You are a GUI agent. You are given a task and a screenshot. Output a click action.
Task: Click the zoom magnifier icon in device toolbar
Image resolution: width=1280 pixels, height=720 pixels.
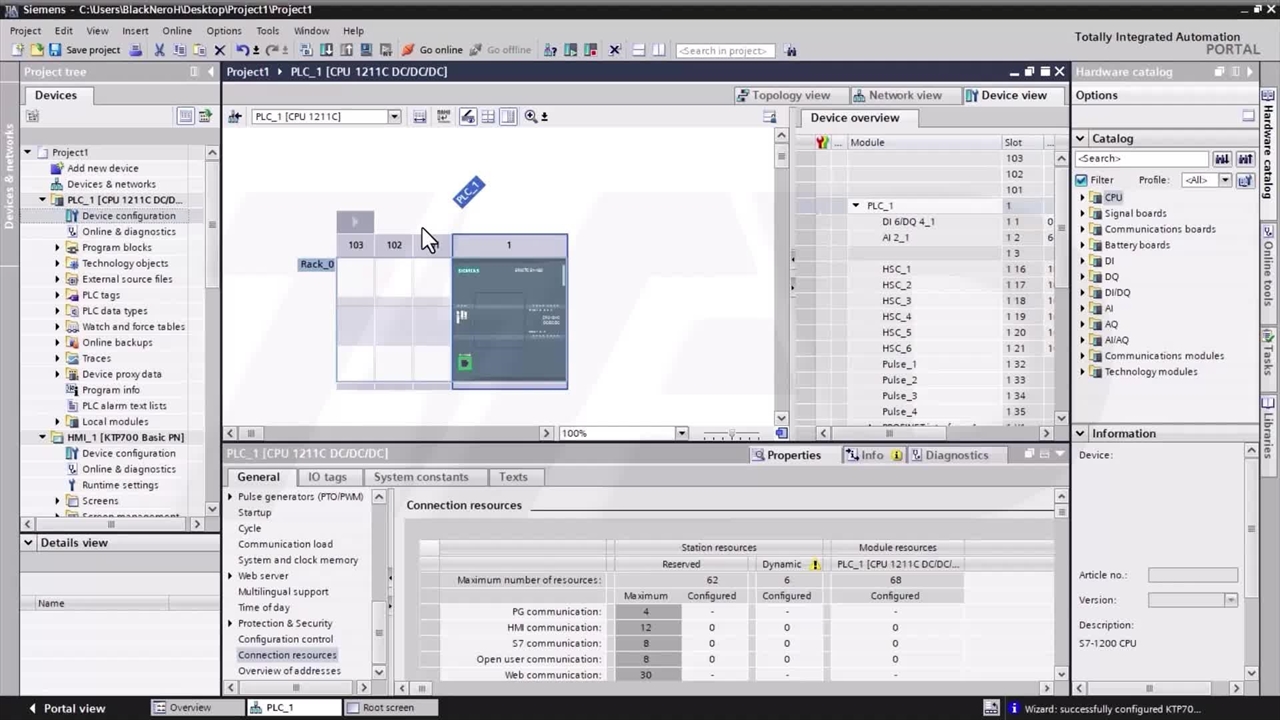[531, 117]
